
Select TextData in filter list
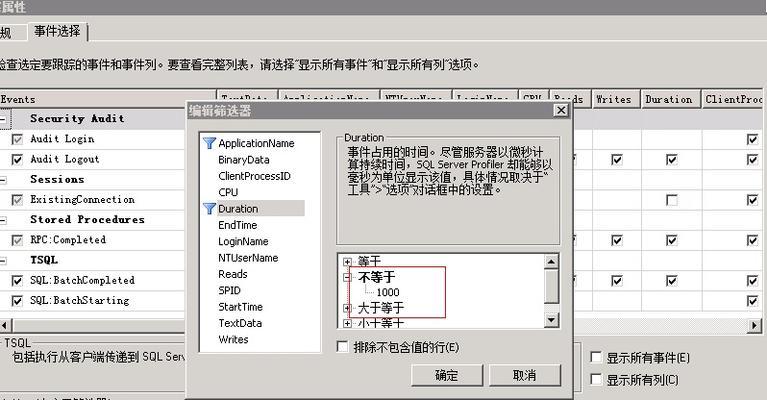[x=240, y=323]
